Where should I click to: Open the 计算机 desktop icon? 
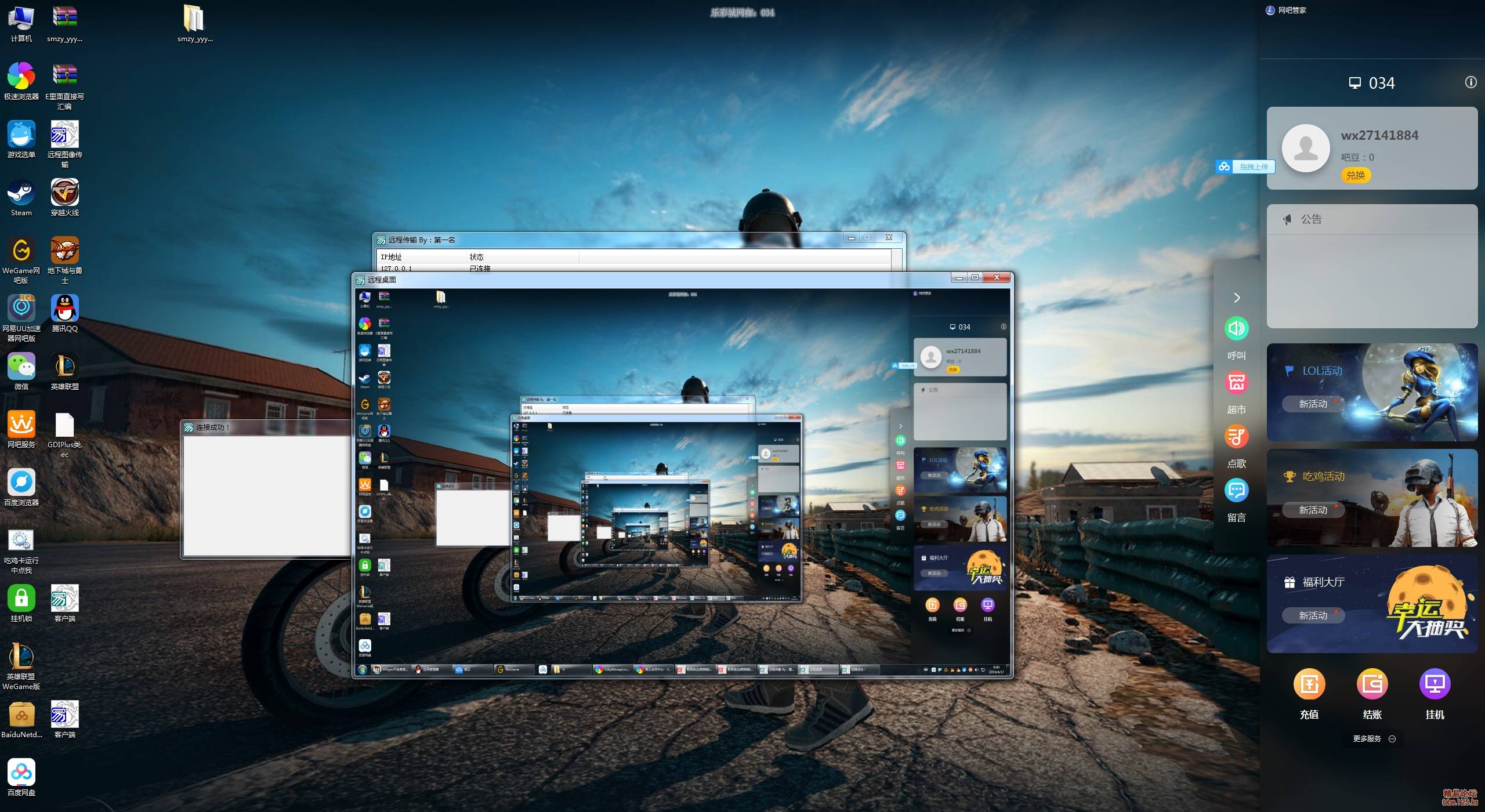point(21,23)
